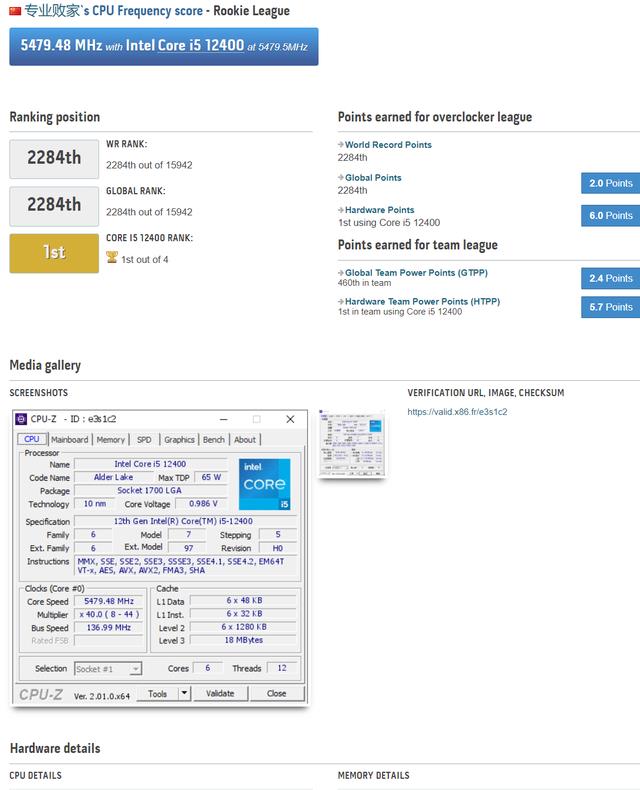Click the 6.0 Points badge

tap(610, 216)
